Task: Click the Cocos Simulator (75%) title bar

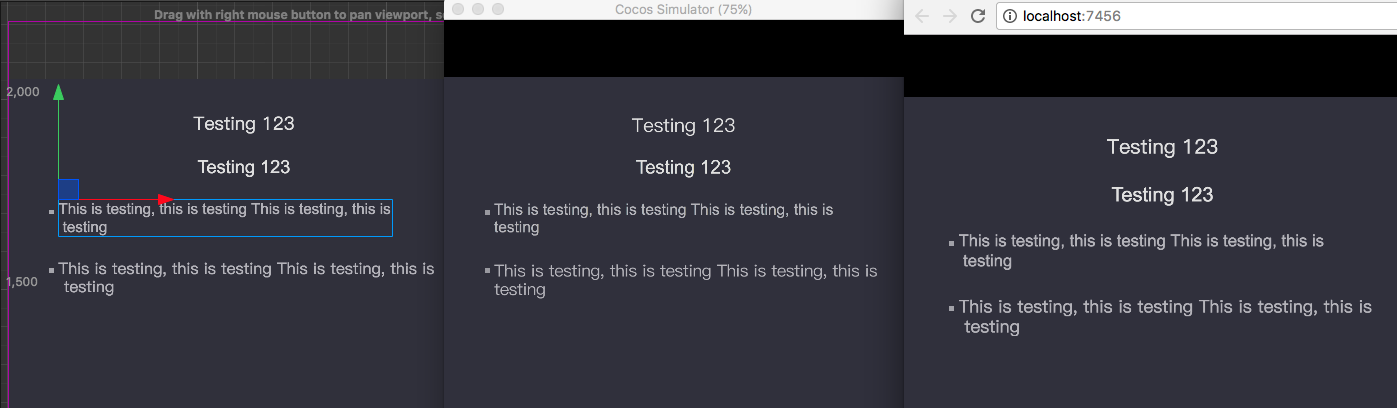Action: coord(683,9)
